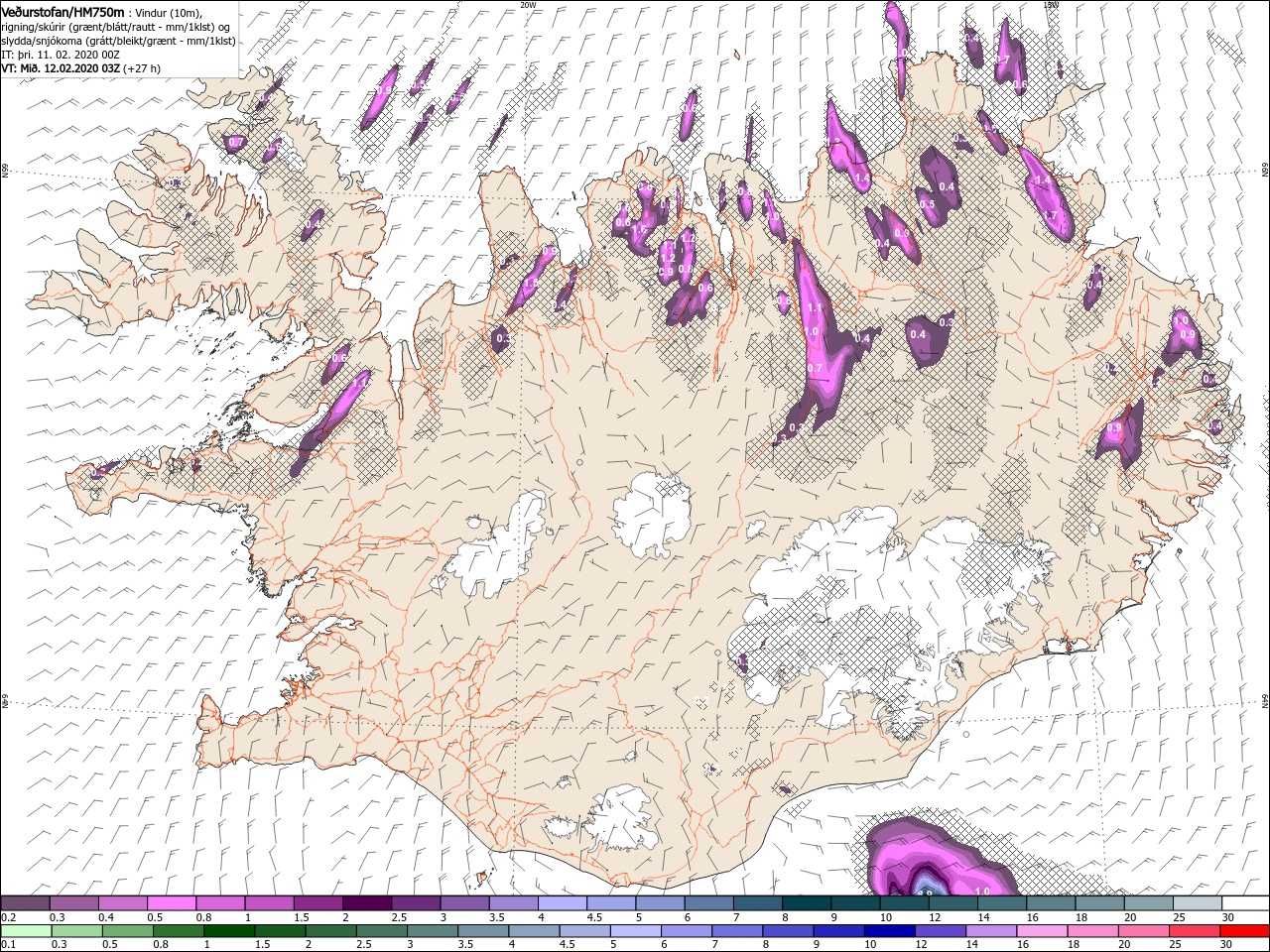Image resolution: width=1270 pixels, height=952 pixels.
Task: Select the rain-scale 16 pale pink swatch
Action: click(x=1042, y=930)
